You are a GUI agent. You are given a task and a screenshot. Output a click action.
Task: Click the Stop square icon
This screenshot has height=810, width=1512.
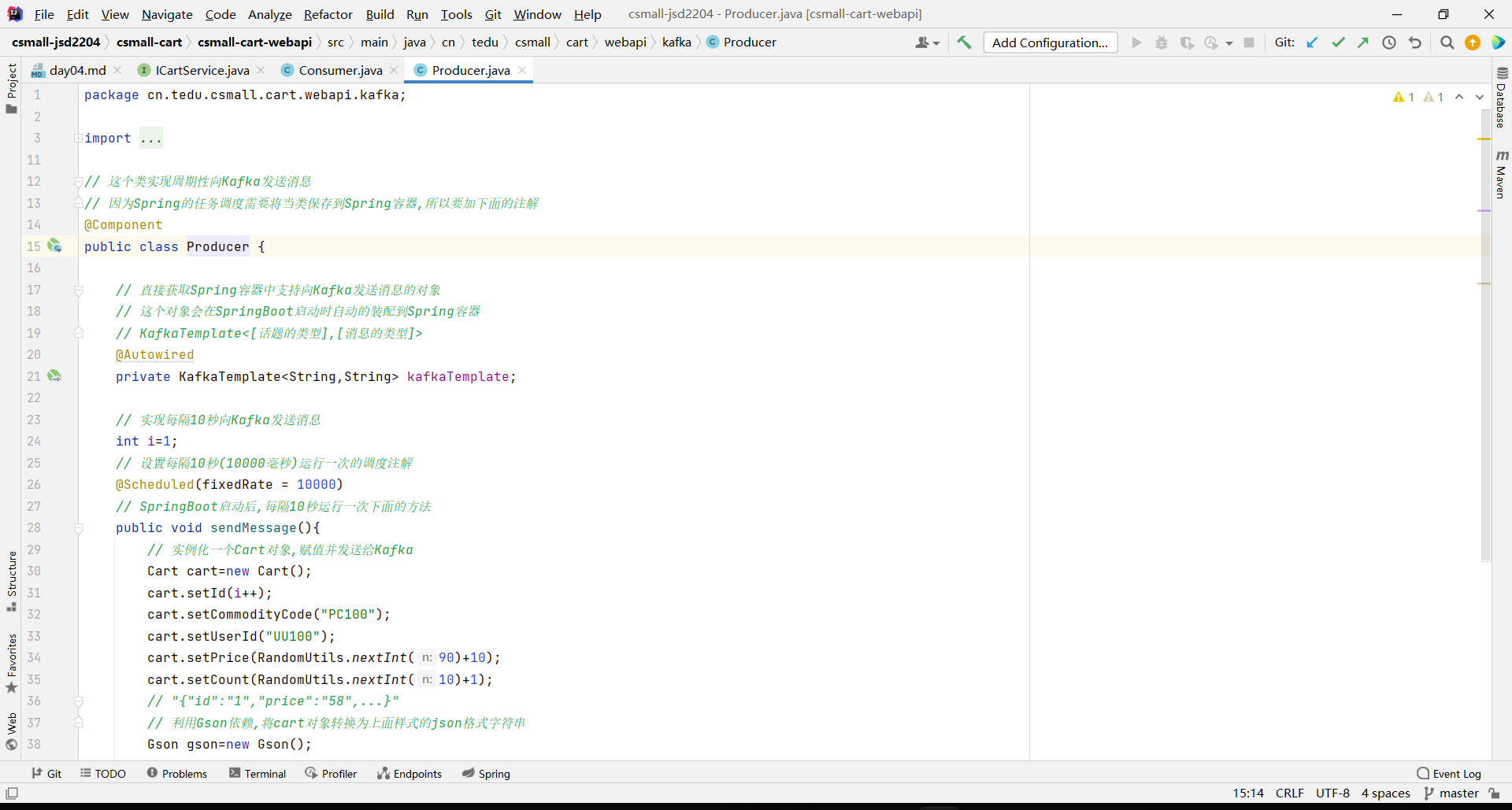coord(1249,43)
